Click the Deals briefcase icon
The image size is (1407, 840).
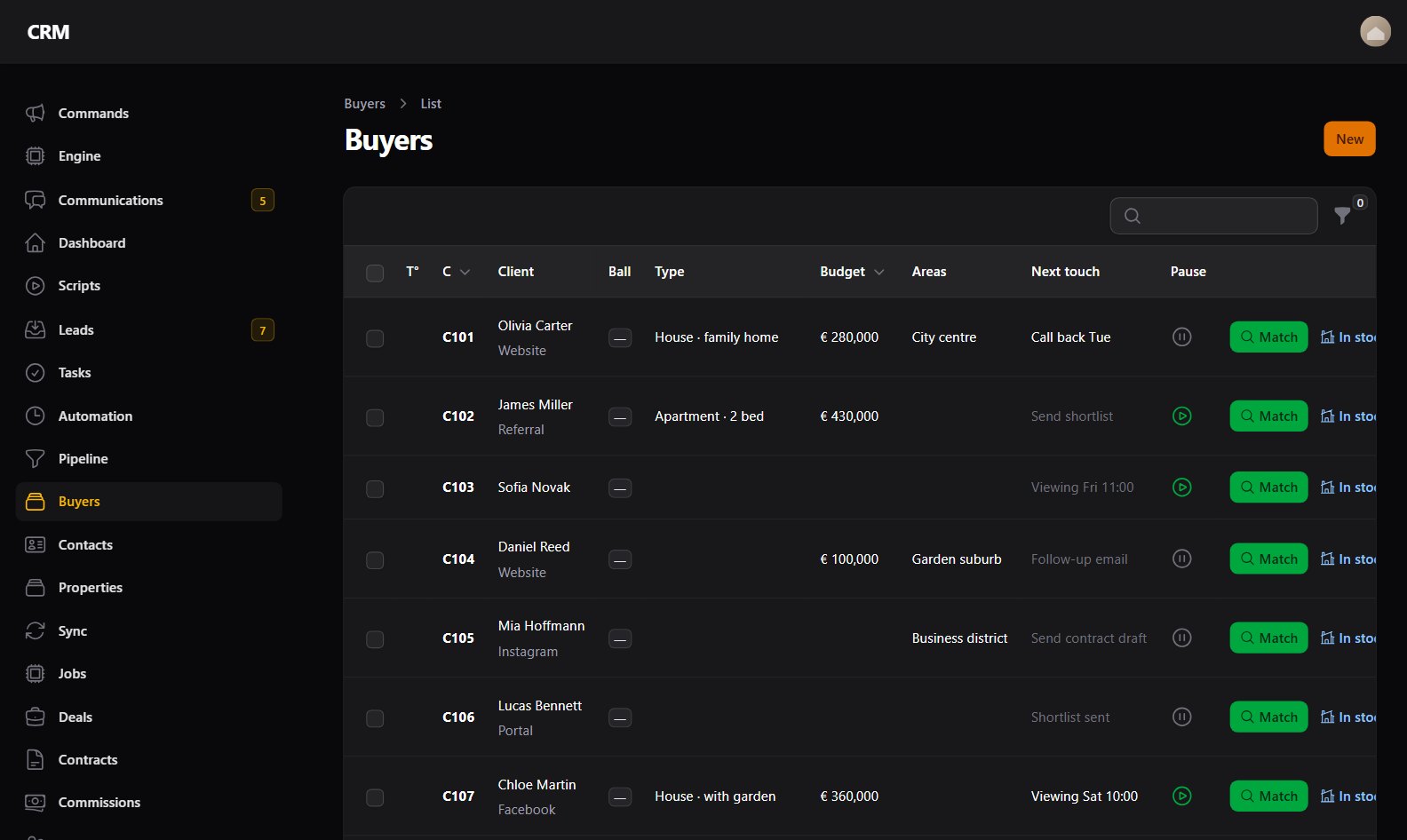click(x=35, y=717)
